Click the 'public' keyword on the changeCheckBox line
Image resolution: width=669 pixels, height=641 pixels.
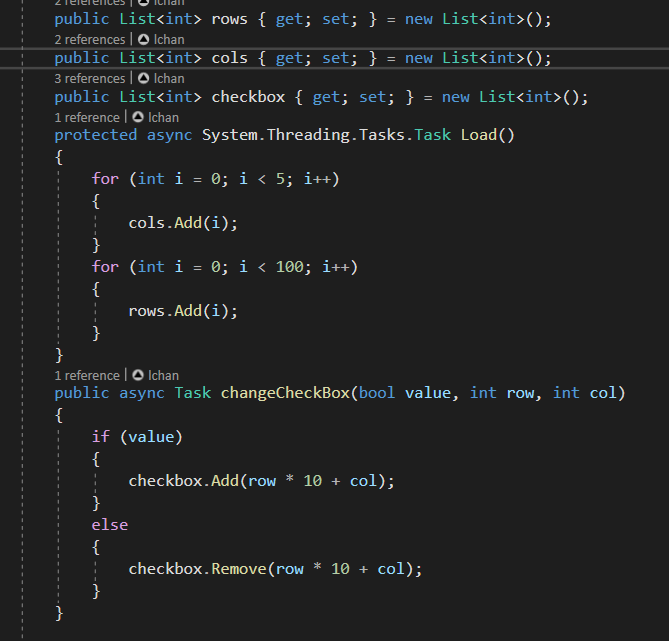pos(82,393)
